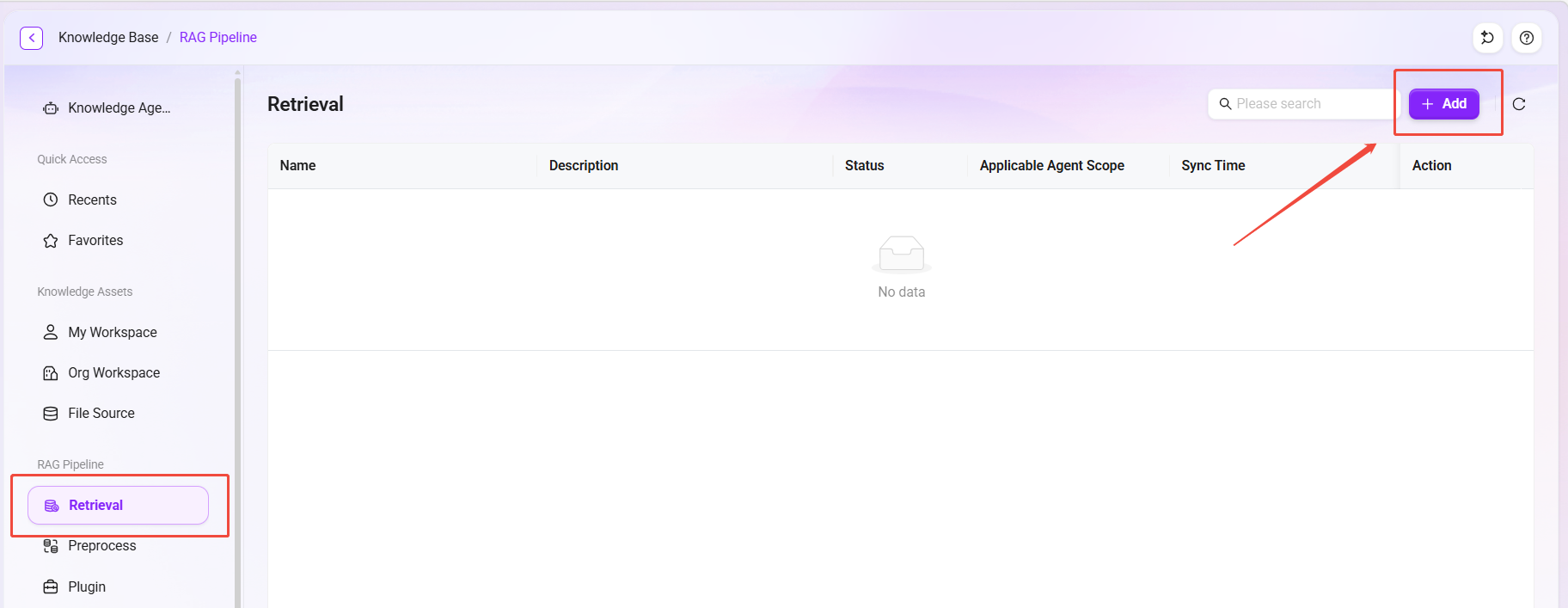Click the back arrow icon beside Knowledge Base
Viewport: 1568px width, 608px height.
[x=32, y=38]
